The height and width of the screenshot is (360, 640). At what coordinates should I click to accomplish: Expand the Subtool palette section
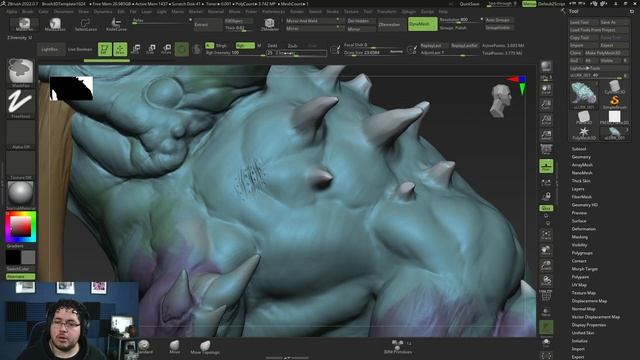pyautogui.click(x=579, y=149)
